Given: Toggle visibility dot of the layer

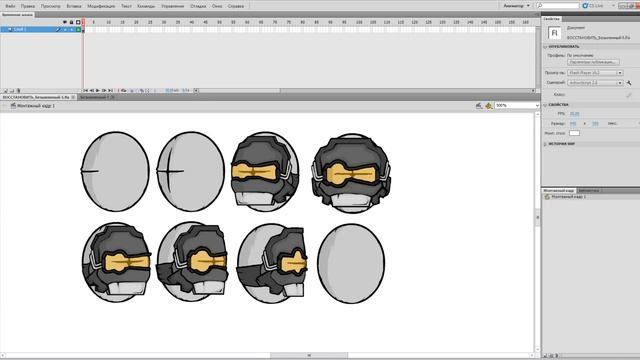Looking at the screenshot, I should (x=65, y=29).
